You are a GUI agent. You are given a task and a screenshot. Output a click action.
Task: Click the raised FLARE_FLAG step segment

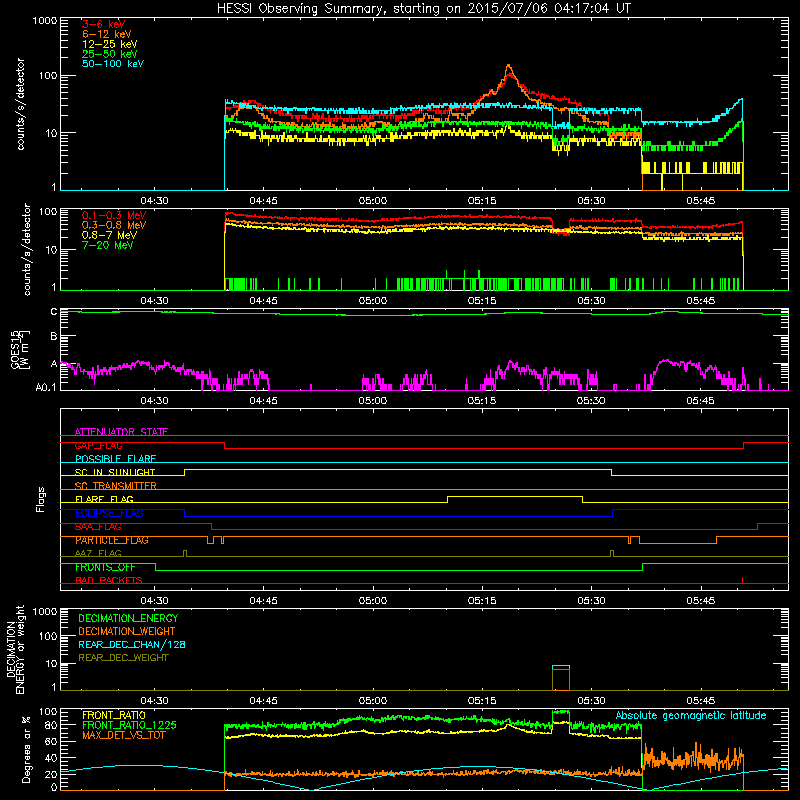pos(515,496)
